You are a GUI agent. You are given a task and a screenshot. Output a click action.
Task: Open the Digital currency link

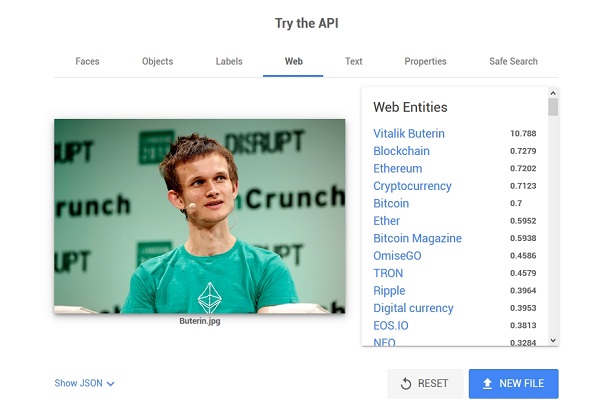(x=413, y=308)
